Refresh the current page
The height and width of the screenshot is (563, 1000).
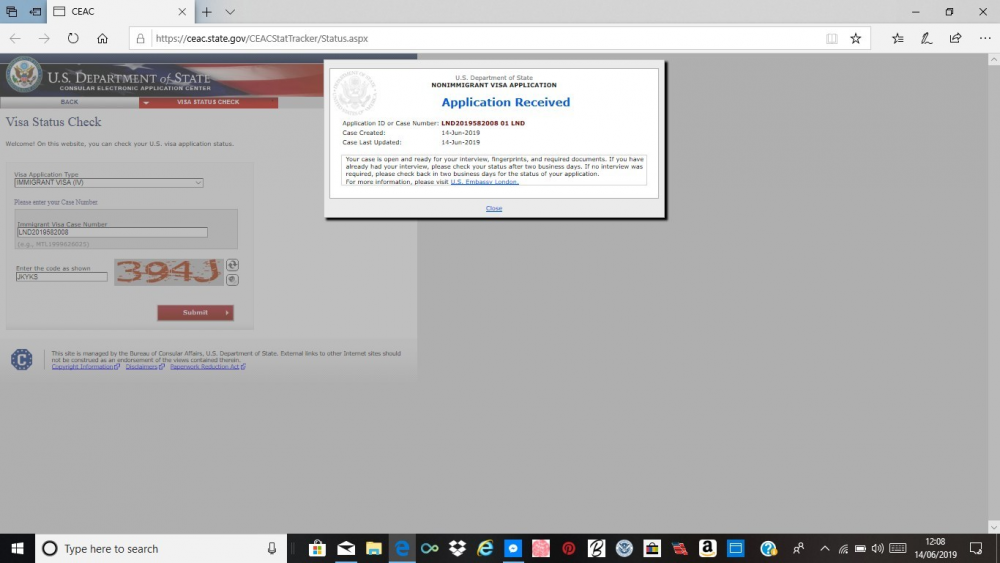73,38
